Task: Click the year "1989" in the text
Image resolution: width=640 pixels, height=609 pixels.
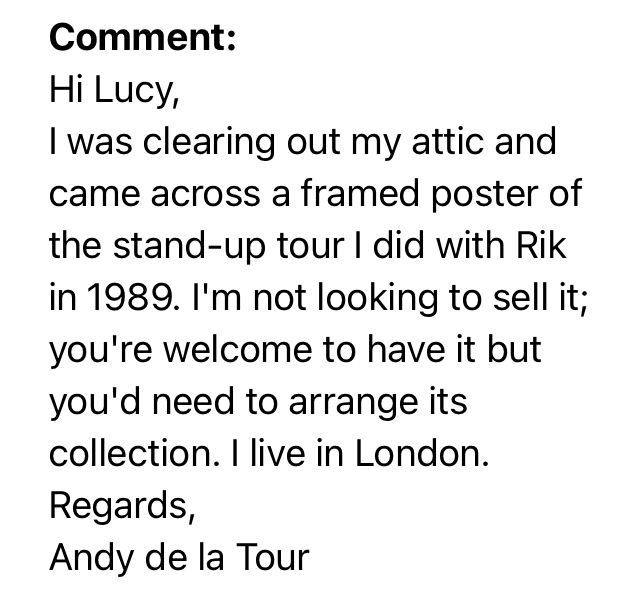Action: [x=125, y=298]
